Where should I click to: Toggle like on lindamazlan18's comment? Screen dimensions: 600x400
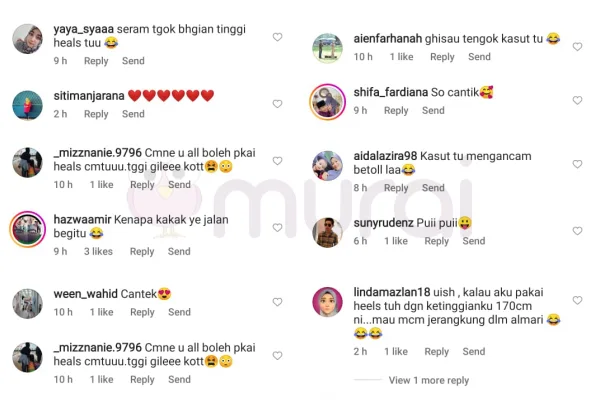pyautogui.click(x=577, y=300)
